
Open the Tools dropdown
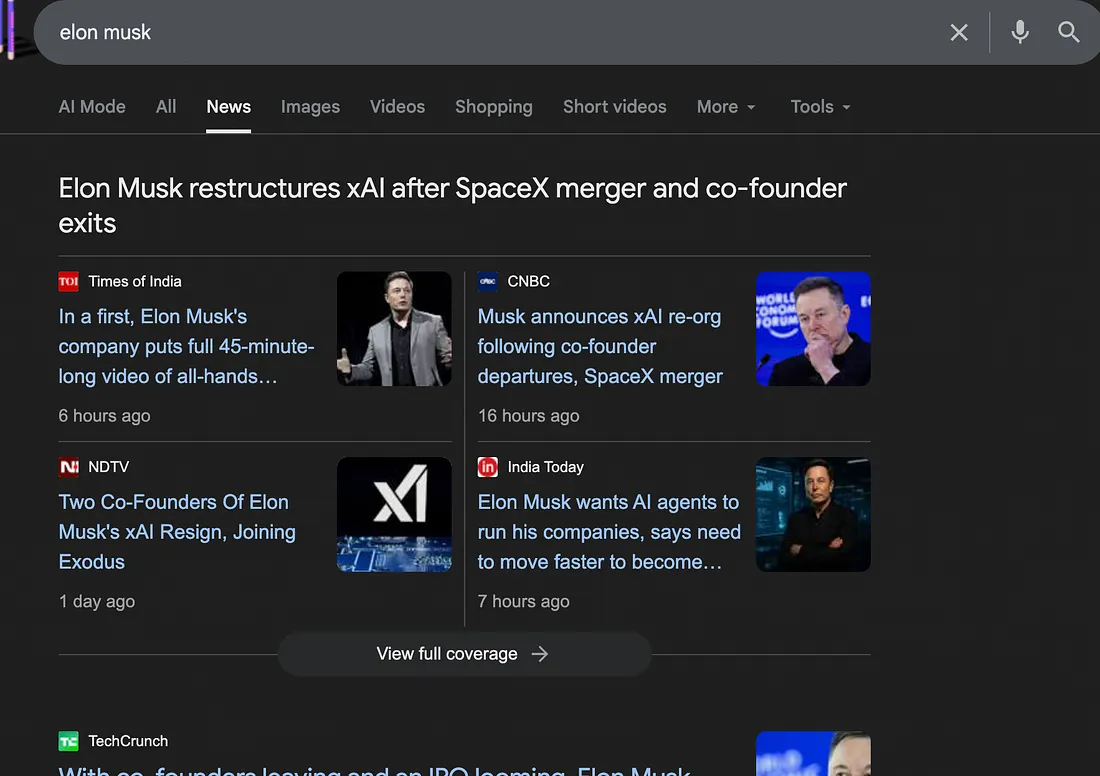tap(819, 107)
